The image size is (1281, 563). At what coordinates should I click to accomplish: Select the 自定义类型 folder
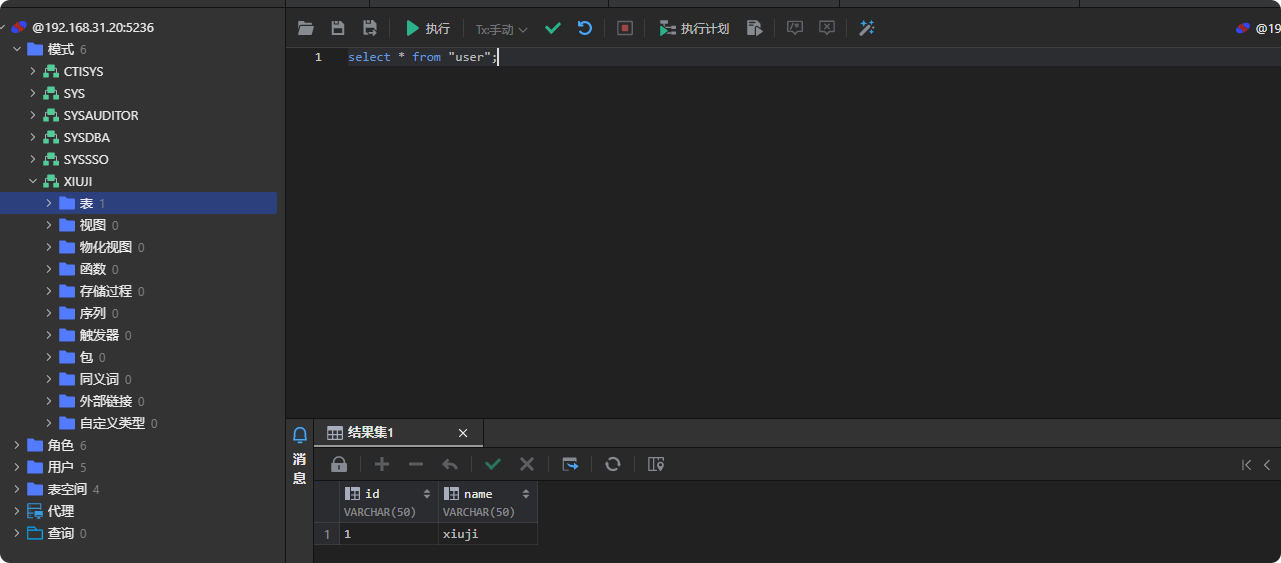[112, 423]
